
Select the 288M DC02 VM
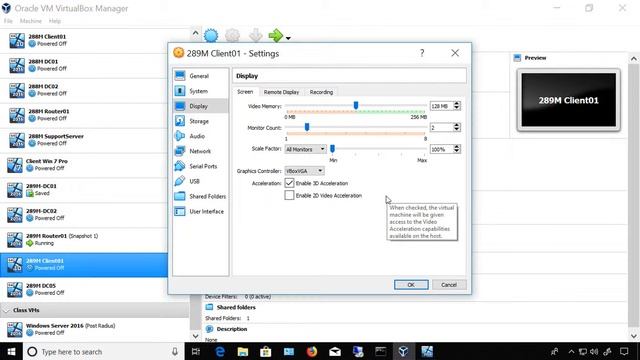coord(95,90)
